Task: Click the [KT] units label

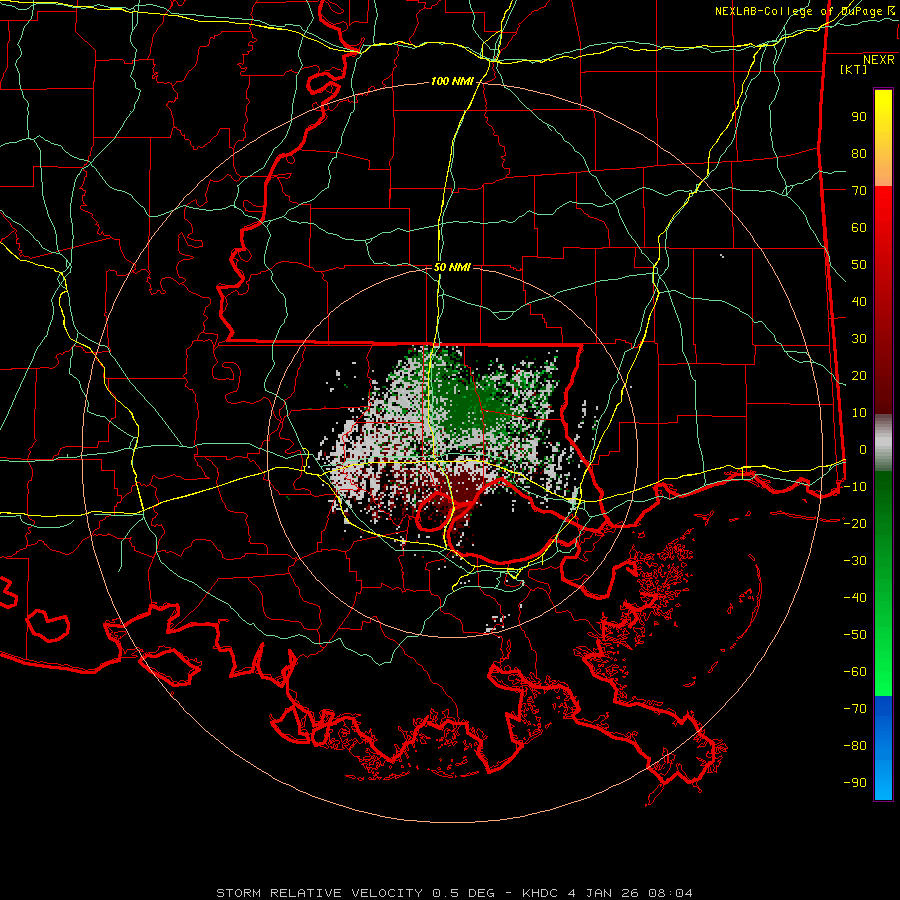Action: pos(853,69)
